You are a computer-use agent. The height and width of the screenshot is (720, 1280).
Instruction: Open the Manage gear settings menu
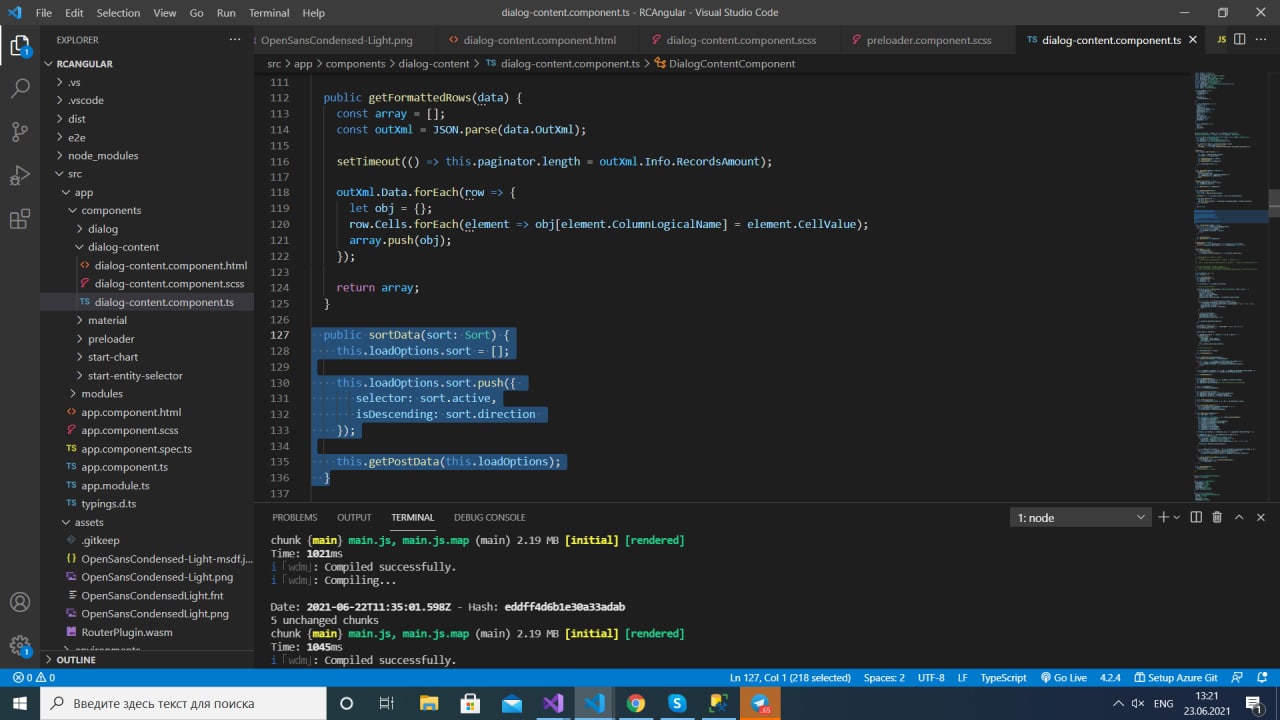coord(19,645)
